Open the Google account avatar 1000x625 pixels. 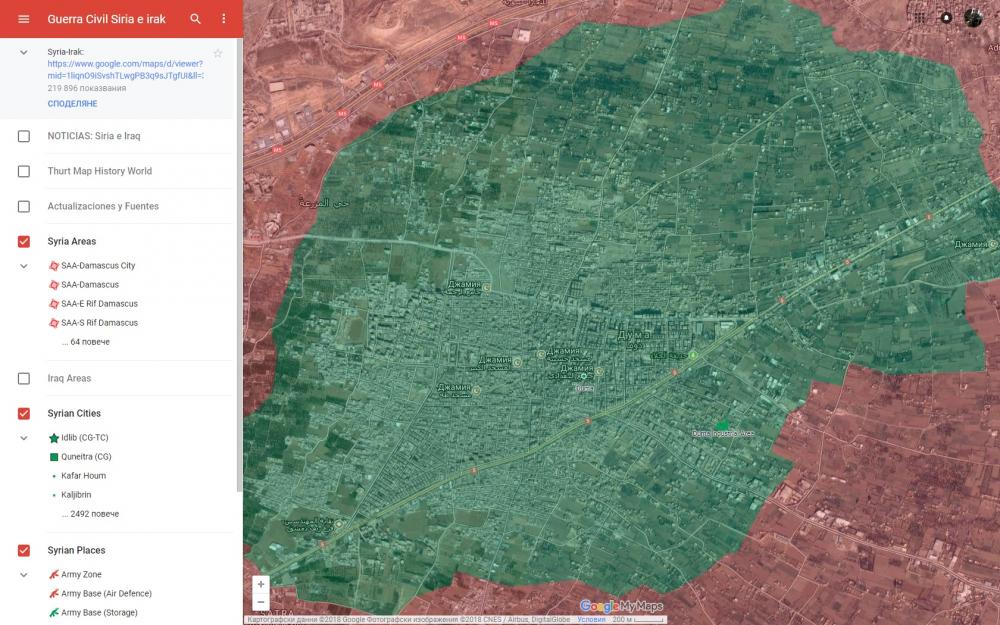[973, 17]
